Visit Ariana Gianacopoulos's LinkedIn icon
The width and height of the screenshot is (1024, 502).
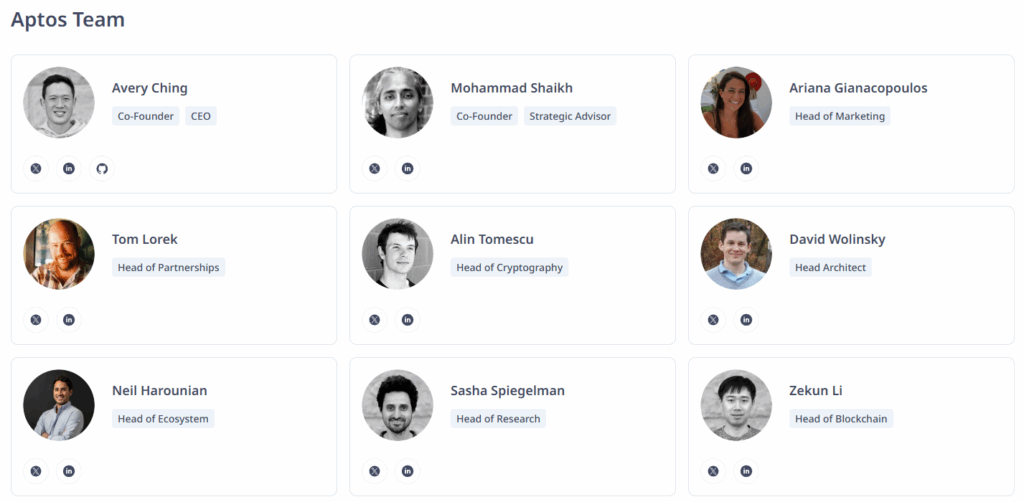(x=746, y=168)
